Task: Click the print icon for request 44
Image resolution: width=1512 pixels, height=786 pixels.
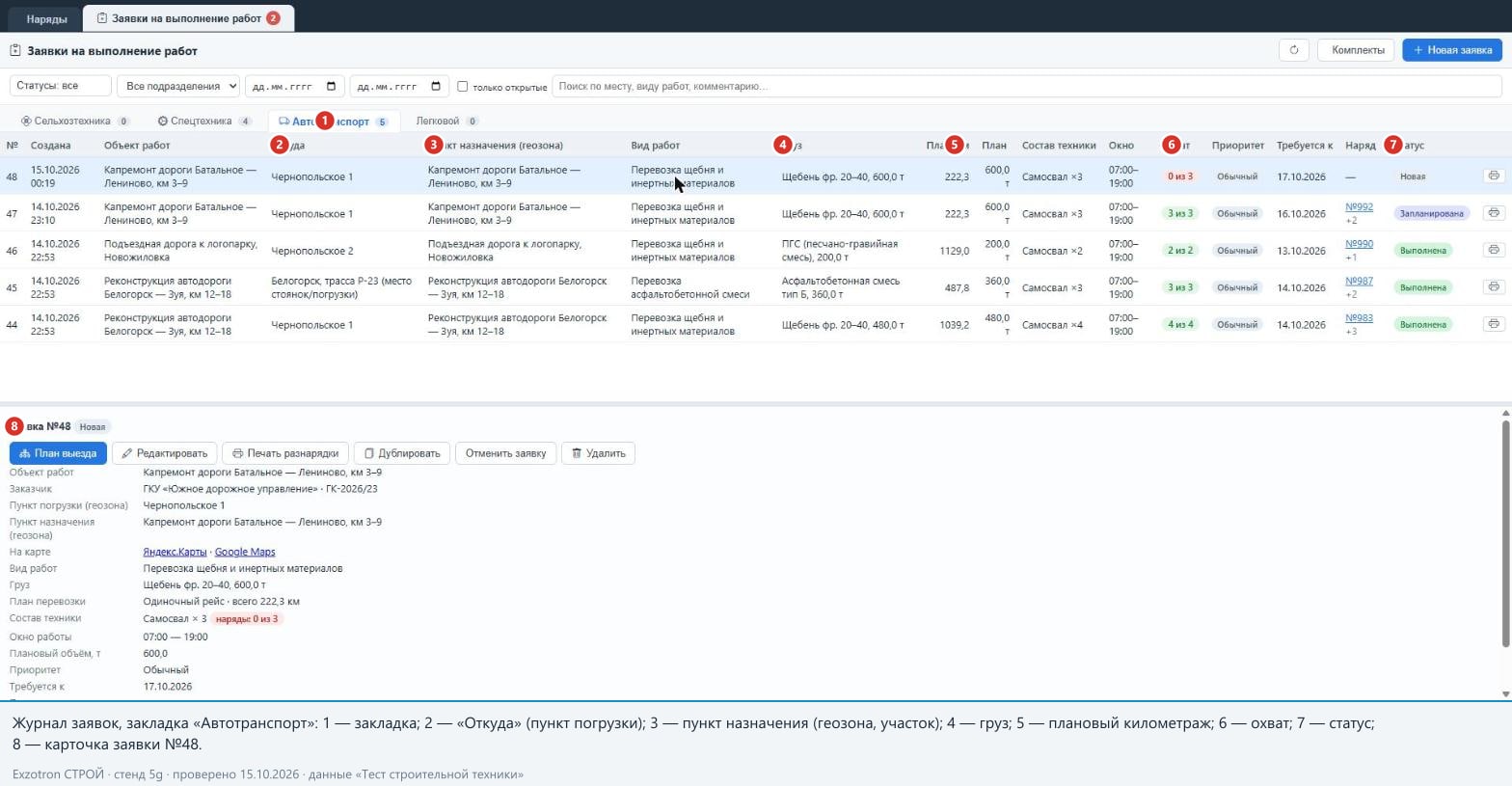Action: pyautogui.click(x=1494, y=324)
